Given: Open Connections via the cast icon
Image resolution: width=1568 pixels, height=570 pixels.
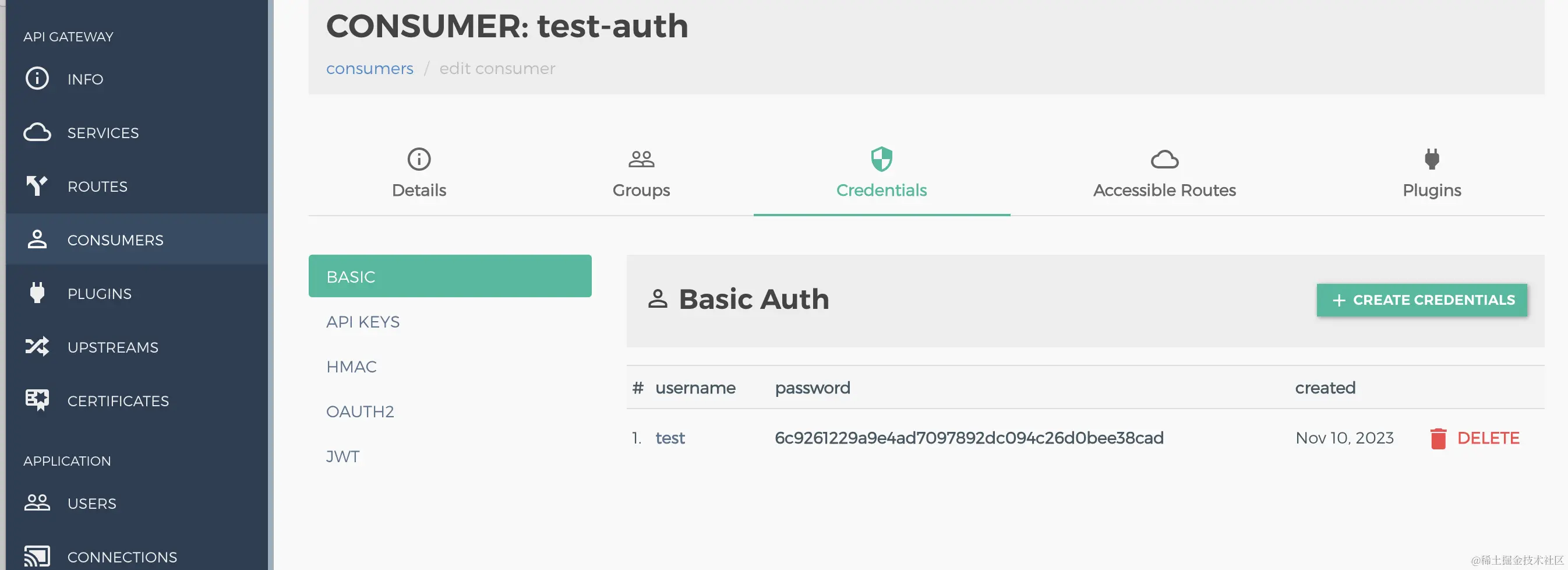Looking at the screenshot, I should [x=37, y=556].
